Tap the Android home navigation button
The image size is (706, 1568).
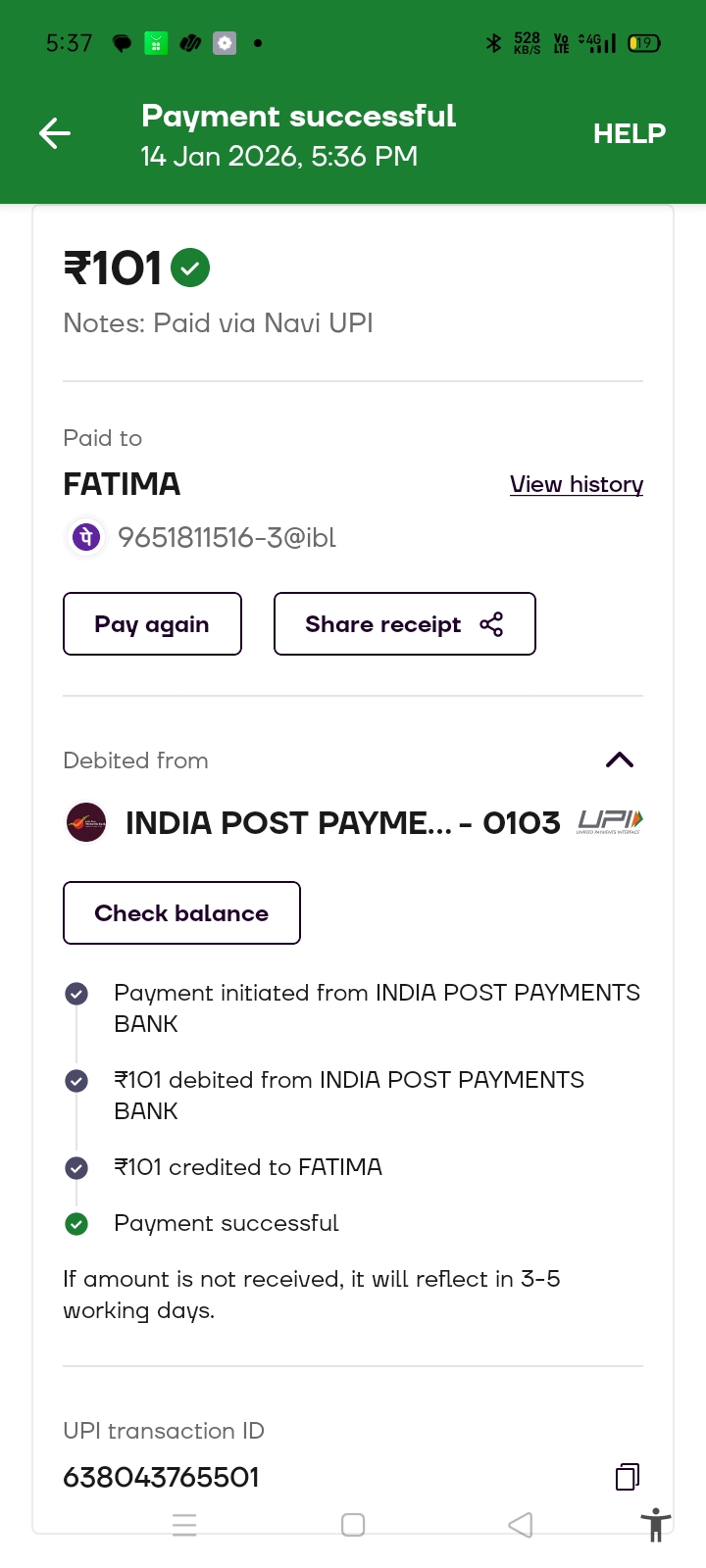tap(353, 1525)
